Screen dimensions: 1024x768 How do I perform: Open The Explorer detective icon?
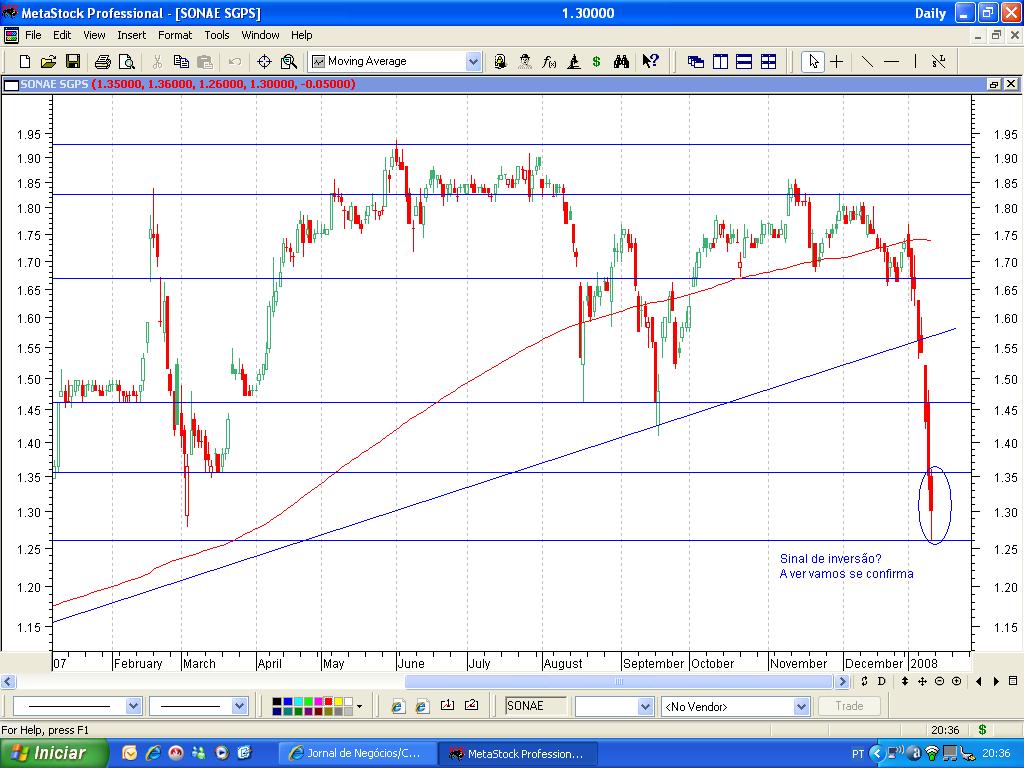(x=524, y=61)
